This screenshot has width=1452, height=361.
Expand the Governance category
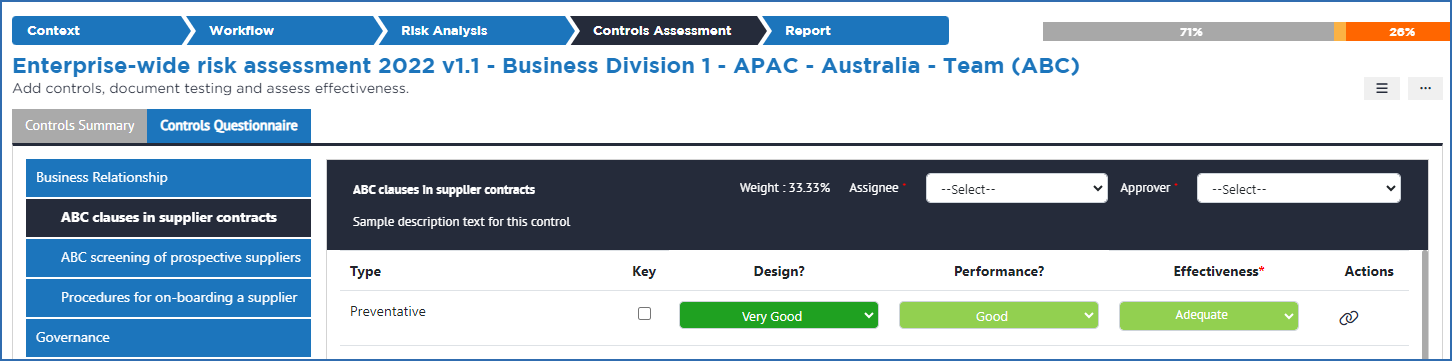[x=168, y=337]
